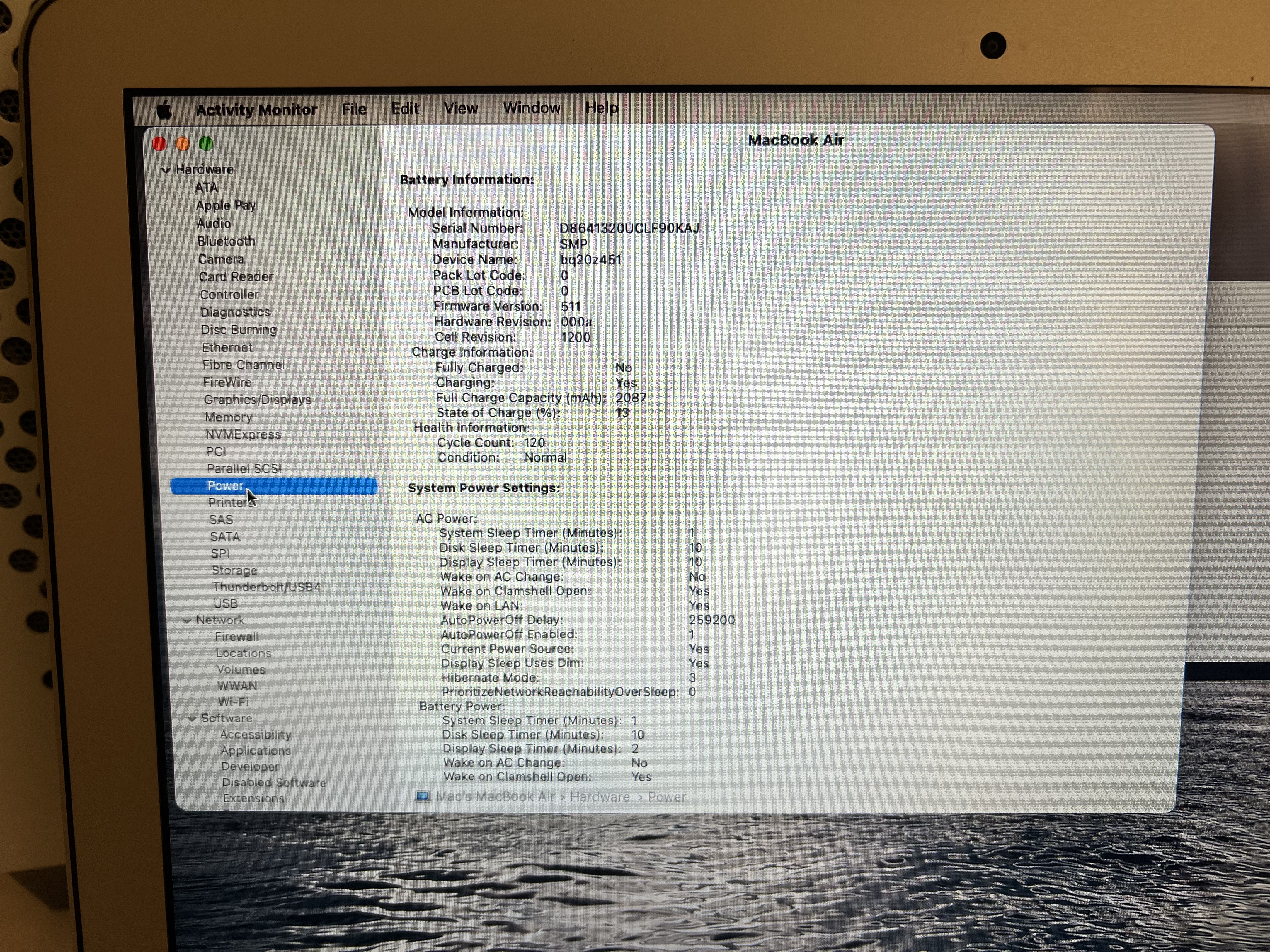The image size is (1270, 952).
Task: Select Camera in the sidebar
Action: tap(221, 259)
